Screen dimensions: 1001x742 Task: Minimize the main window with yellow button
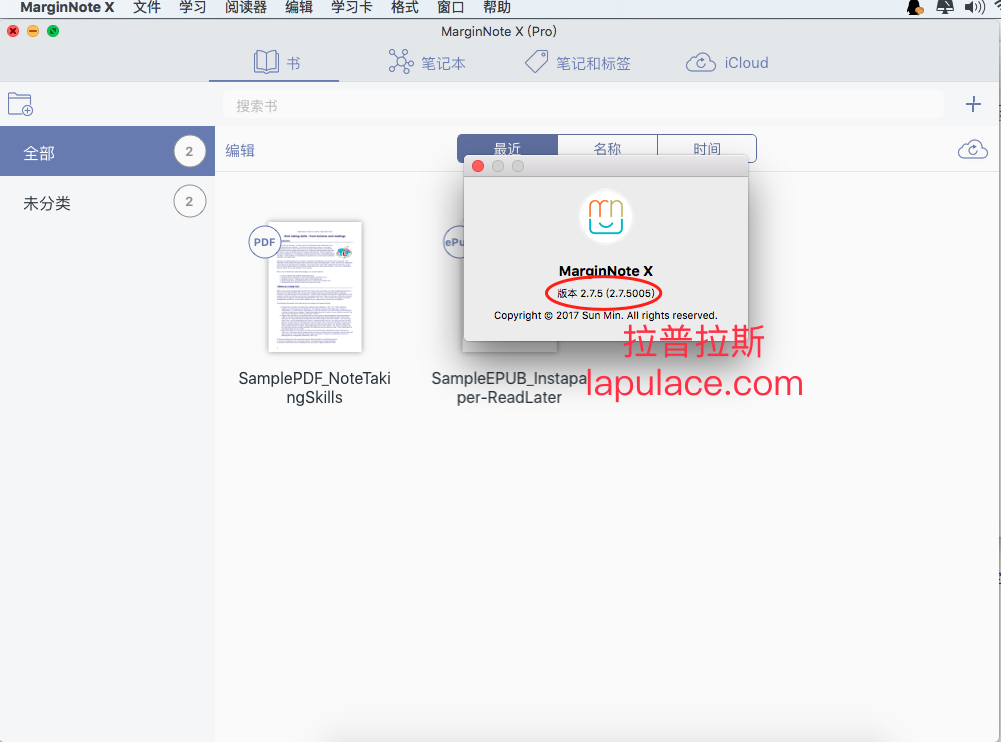click(33, 31)
